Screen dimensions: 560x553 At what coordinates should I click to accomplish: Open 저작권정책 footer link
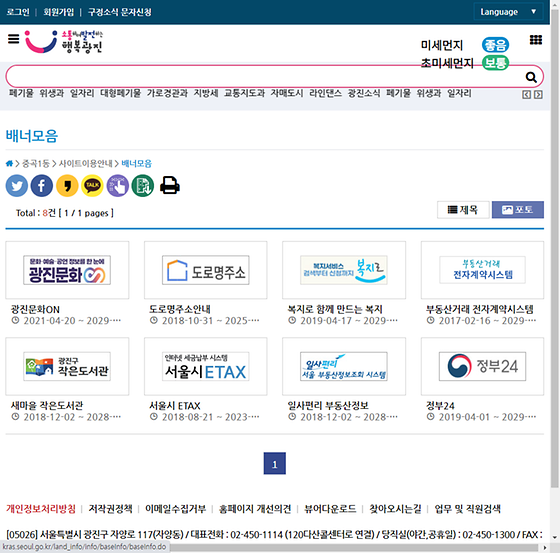(x=110, y=509)
